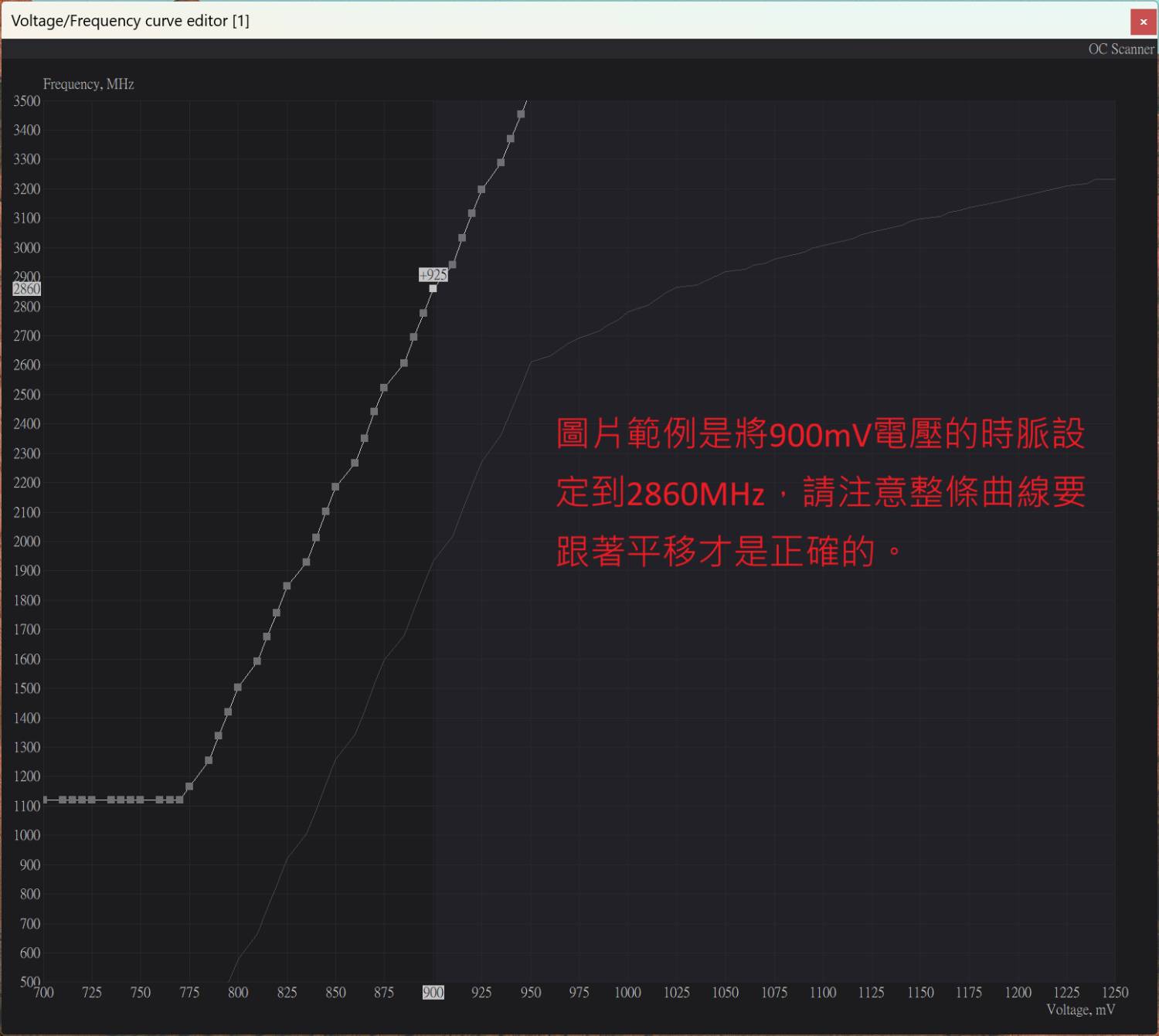Viewport: 1159px width, 1036px height.
Task: Select the flat curve point at 725 mV
Action: tap(92, 800)
